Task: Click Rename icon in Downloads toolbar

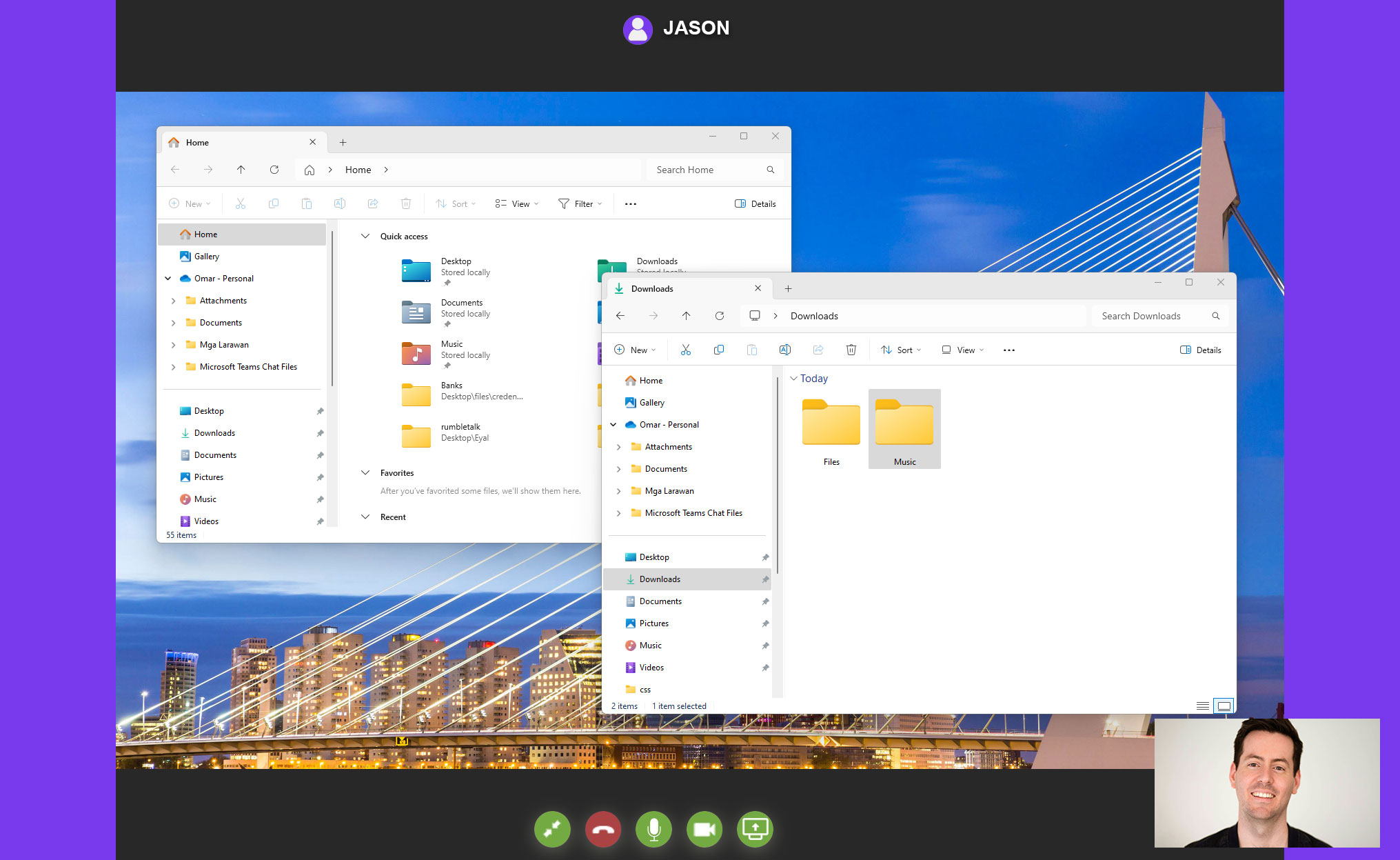Action: pos(784,350)
